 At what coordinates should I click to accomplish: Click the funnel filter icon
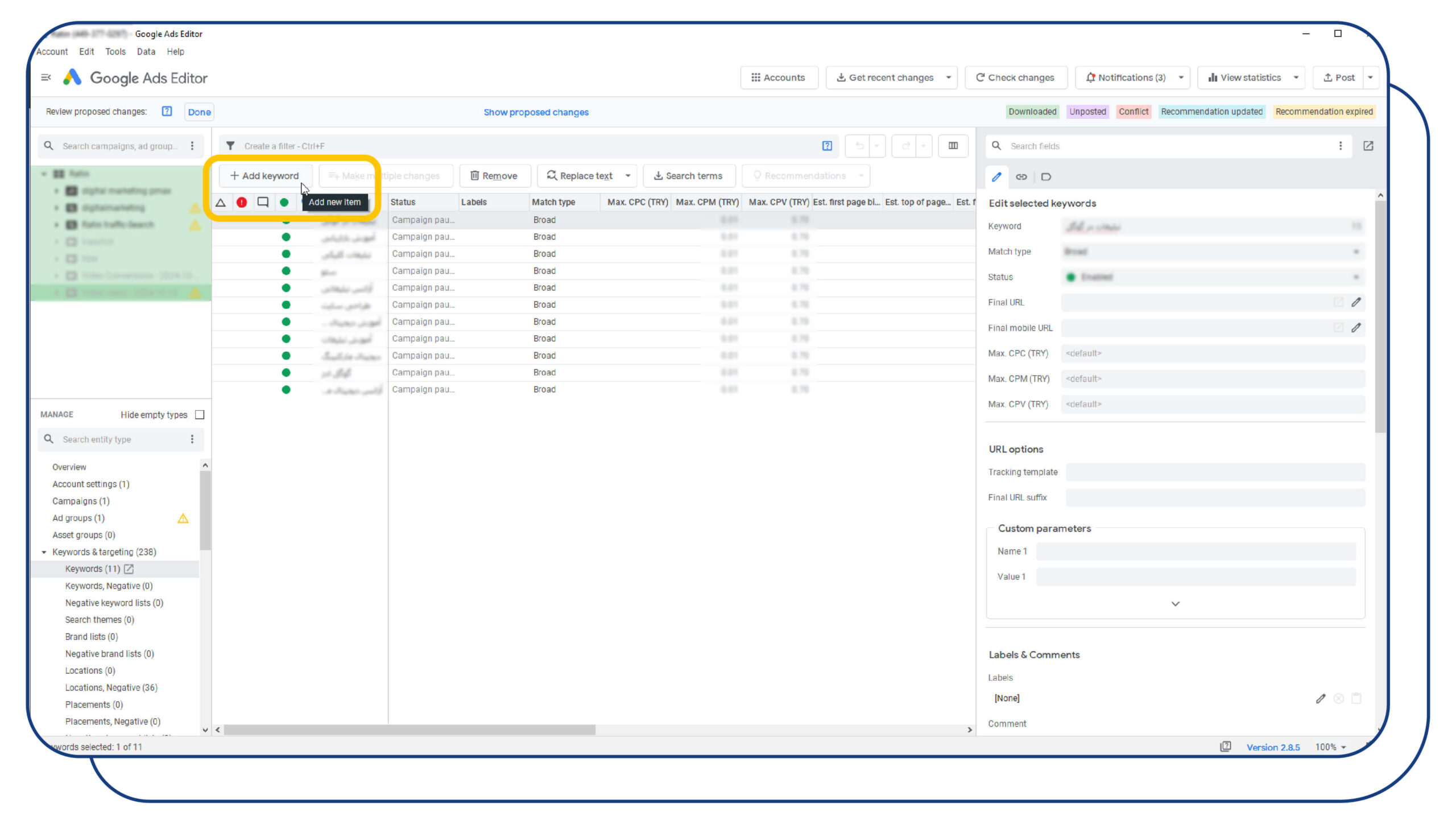[x=230, y=146]
